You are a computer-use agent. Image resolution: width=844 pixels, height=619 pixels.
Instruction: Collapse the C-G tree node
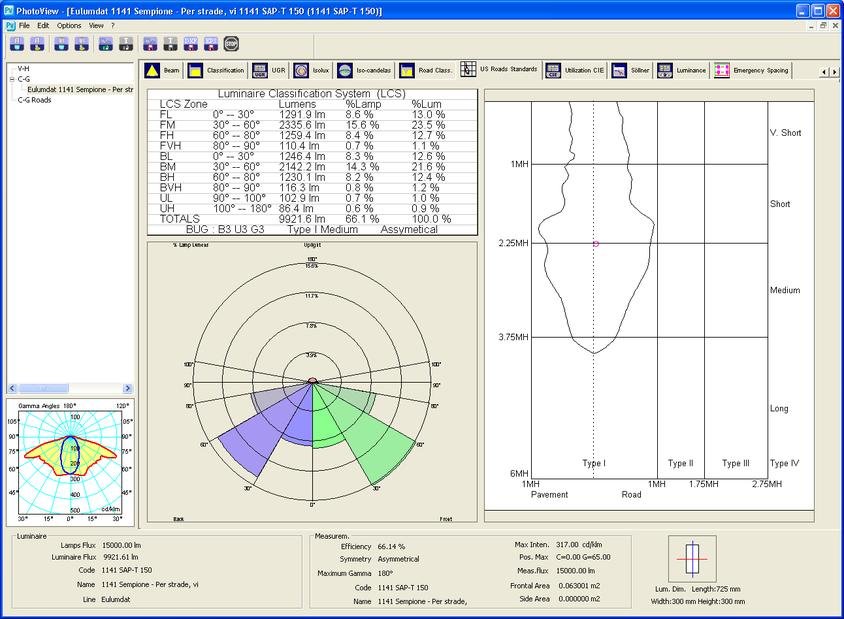click(12, 79)
